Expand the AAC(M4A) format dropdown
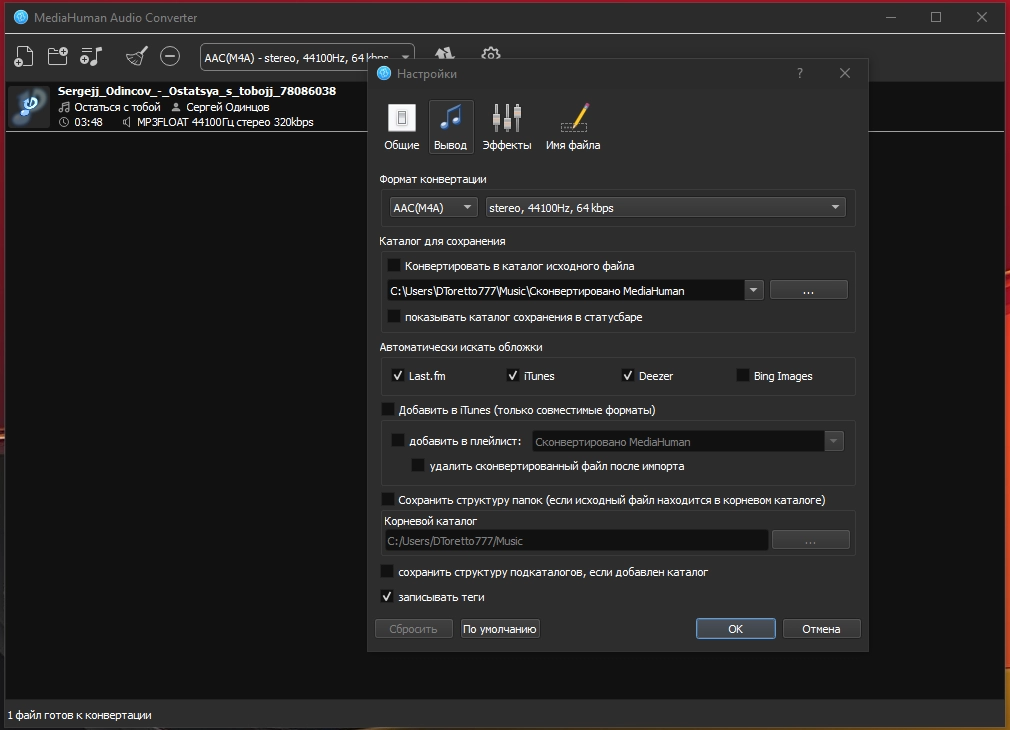 coord(433,207)
